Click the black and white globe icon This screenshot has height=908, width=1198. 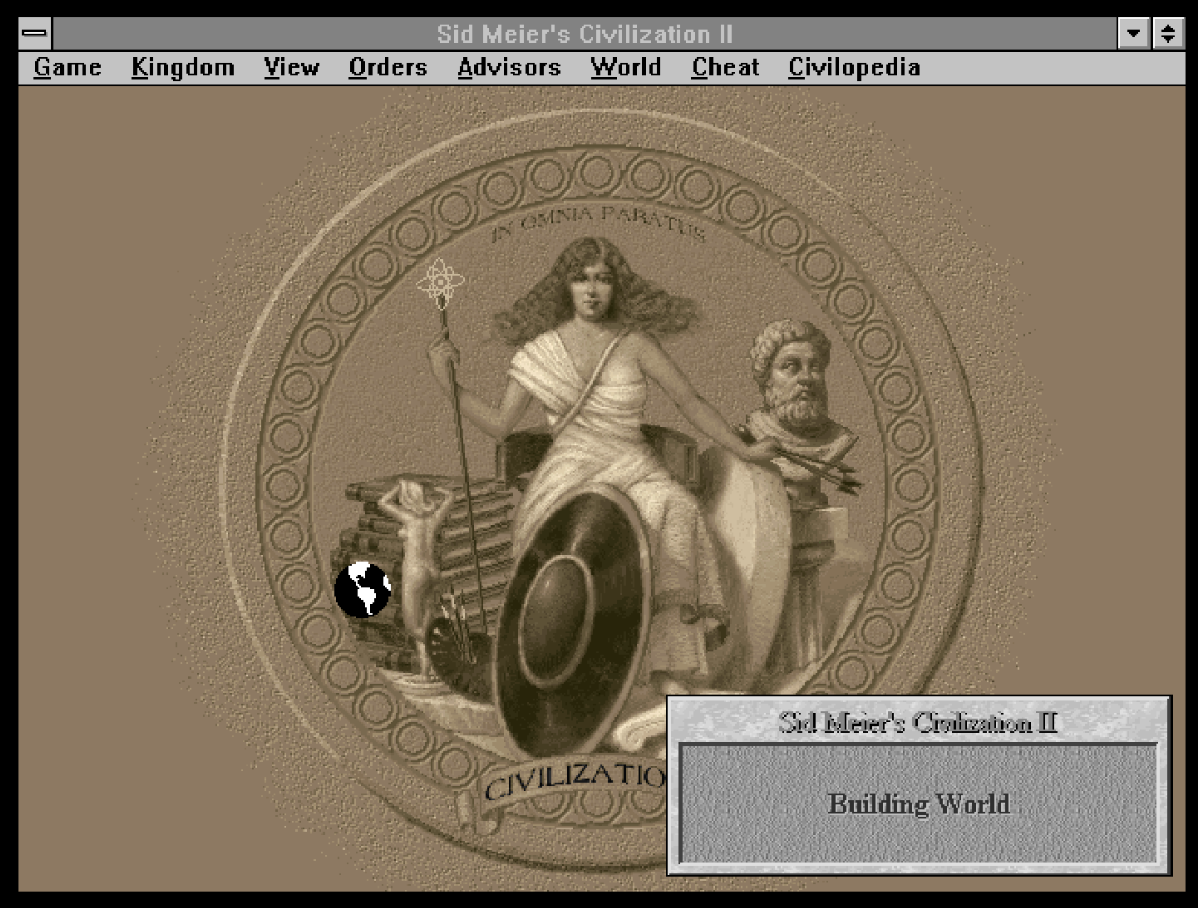(362, 589)
